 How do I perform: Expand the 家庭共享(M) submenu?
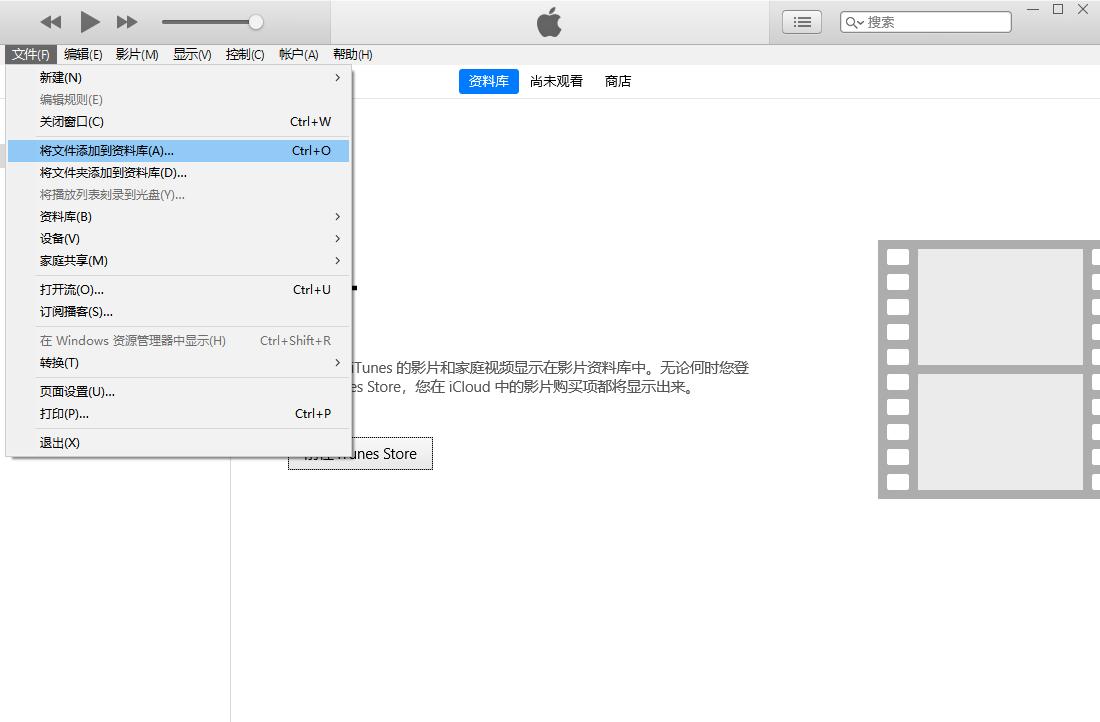pyautogui.click(x=178, y=260)
